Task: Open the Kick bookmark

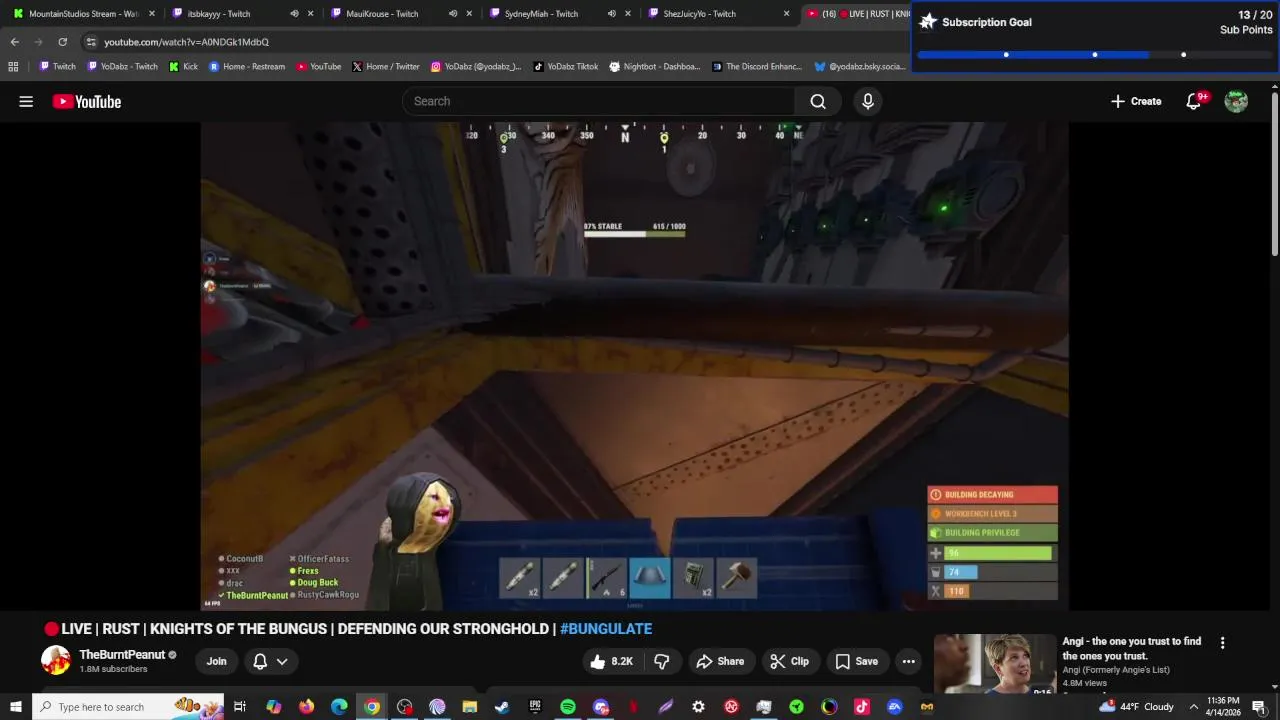Action: point(184,67)
